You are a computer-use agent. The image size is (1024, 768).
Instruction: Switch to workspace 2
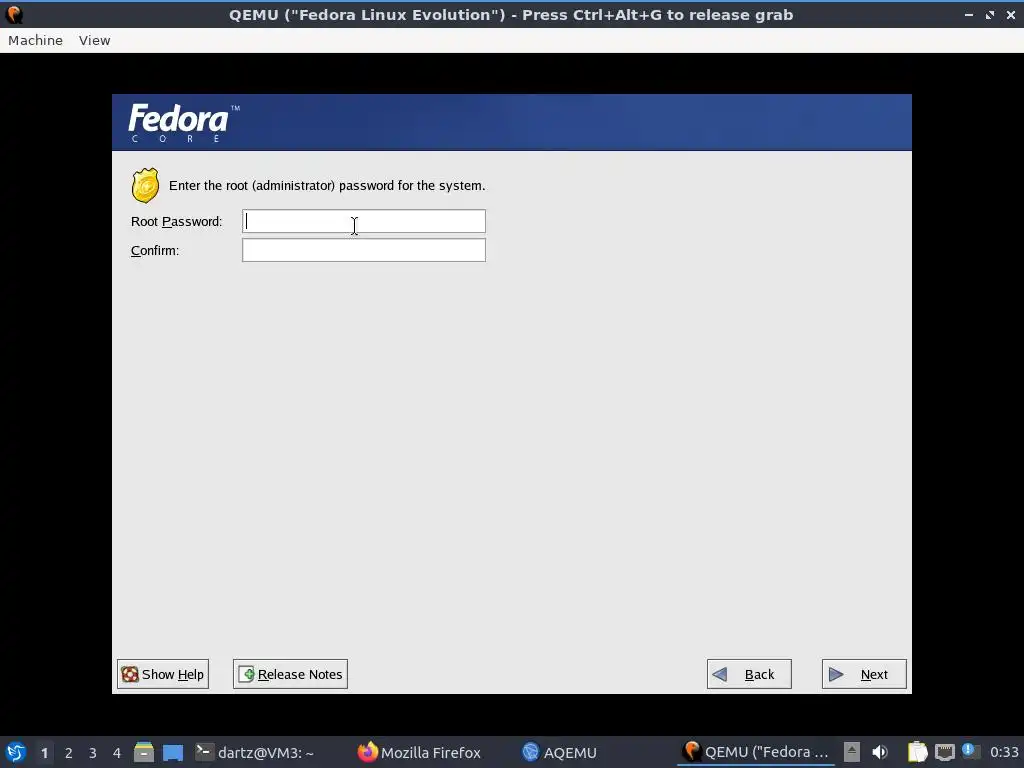tap(69, 753)
